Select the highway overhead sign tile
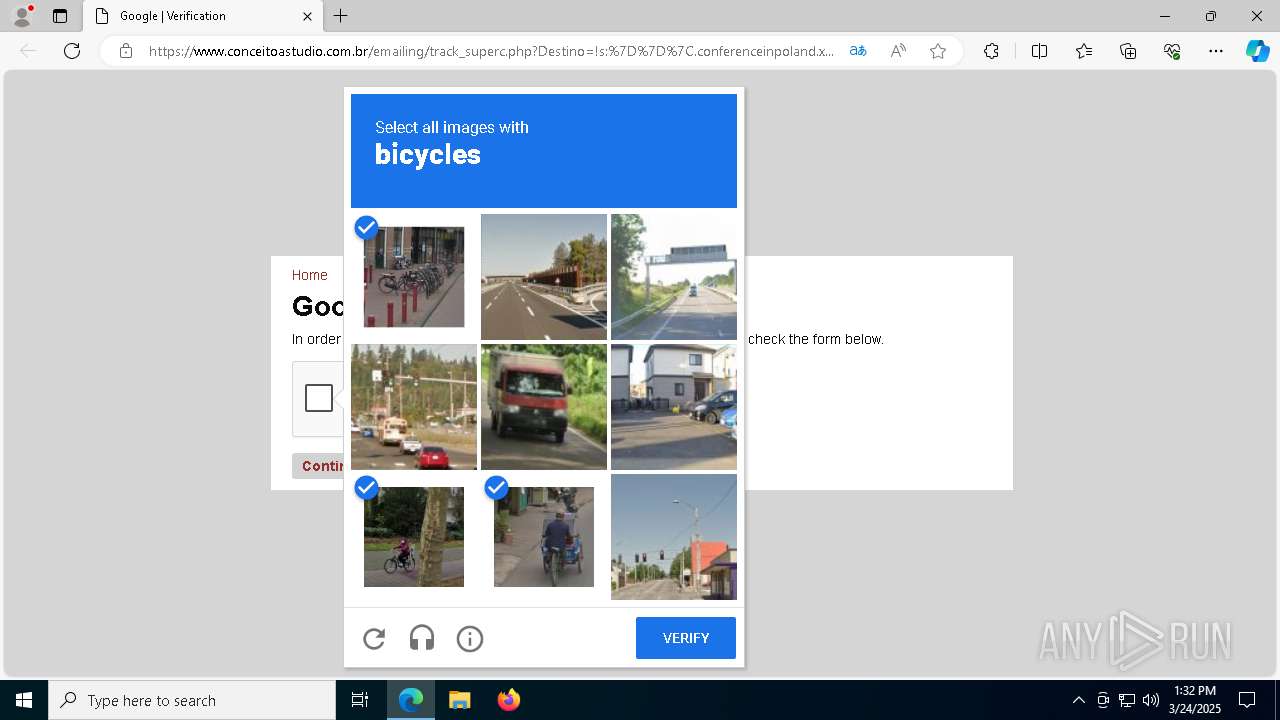Image resolution: width=1280 pixels, height=720 pixels. (x=674, y=277)
